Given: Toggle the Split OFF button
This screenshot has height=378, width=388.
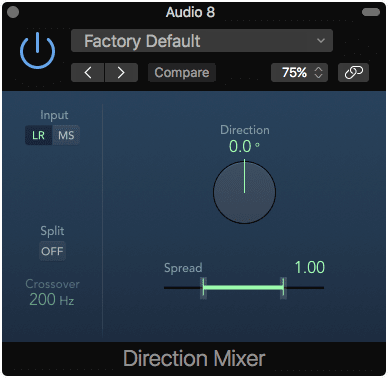Looking at the screenshot, I should pos(52,251).
